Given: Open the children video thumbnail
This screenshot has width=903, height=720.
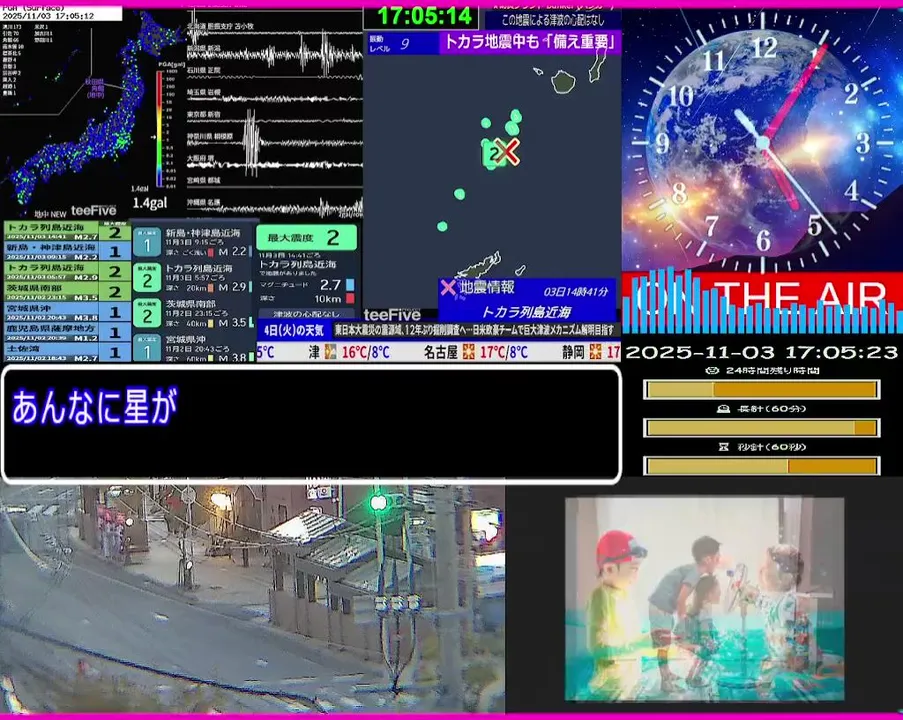Looking at the screenshot, I should click(x=704, y=599).
